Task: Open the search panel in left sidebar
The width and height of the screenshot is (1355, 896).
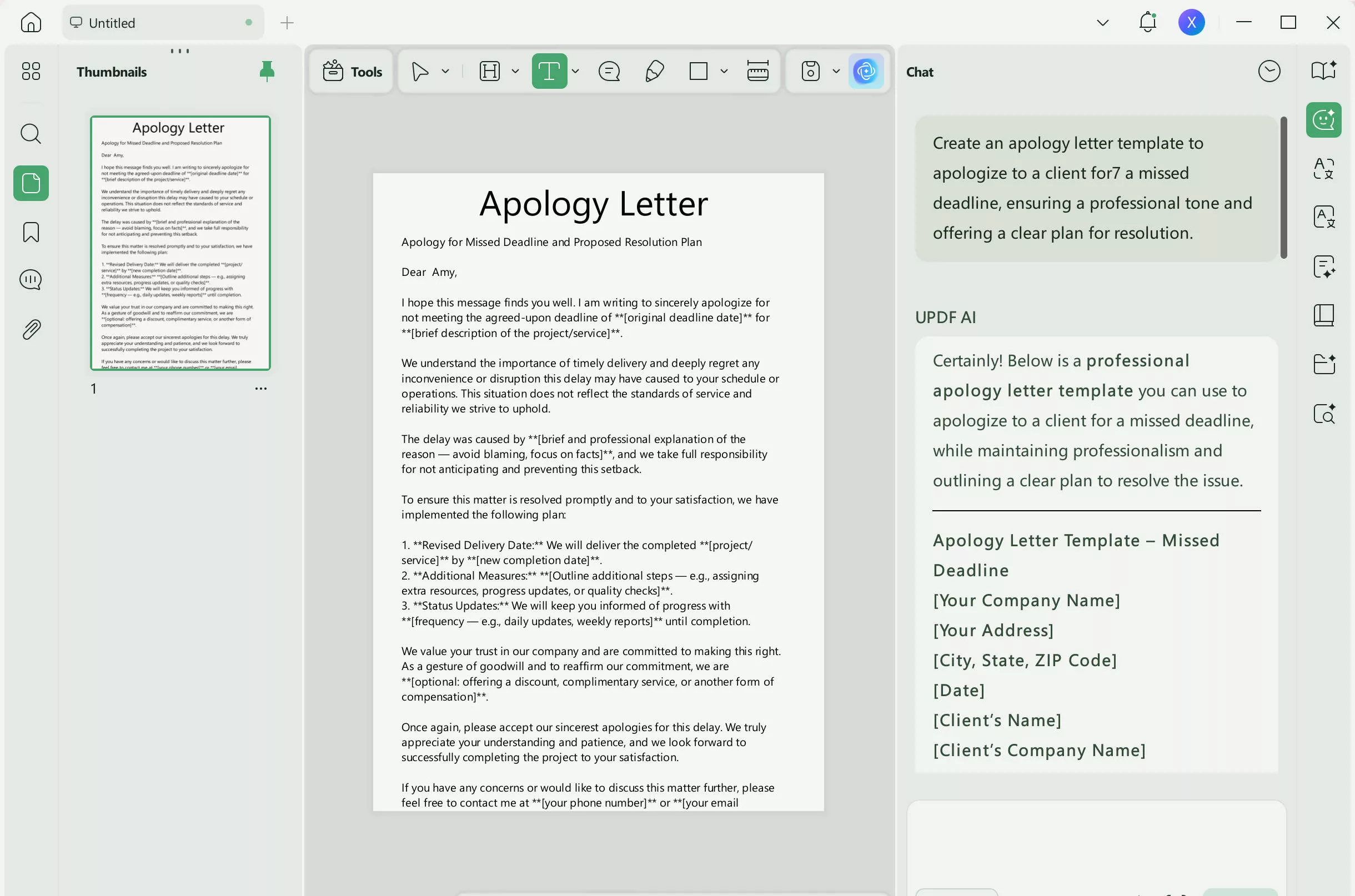Action: click(x=31, y=133)
